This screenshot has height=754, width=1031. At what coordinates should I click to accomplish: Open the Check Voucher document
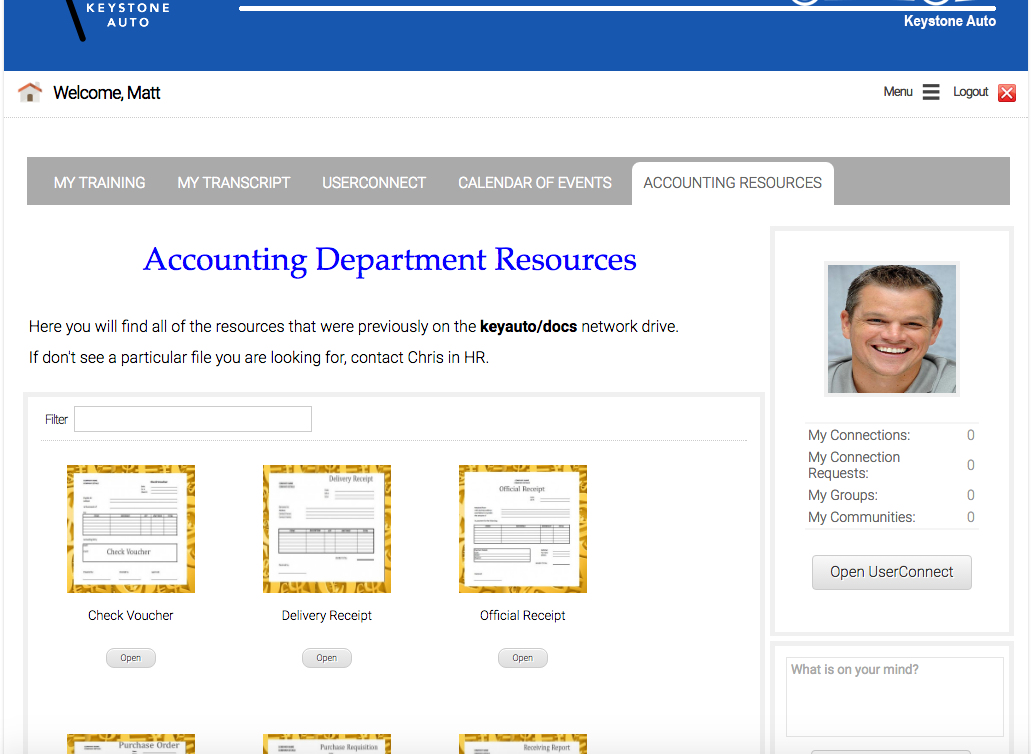tap(131, 657)
